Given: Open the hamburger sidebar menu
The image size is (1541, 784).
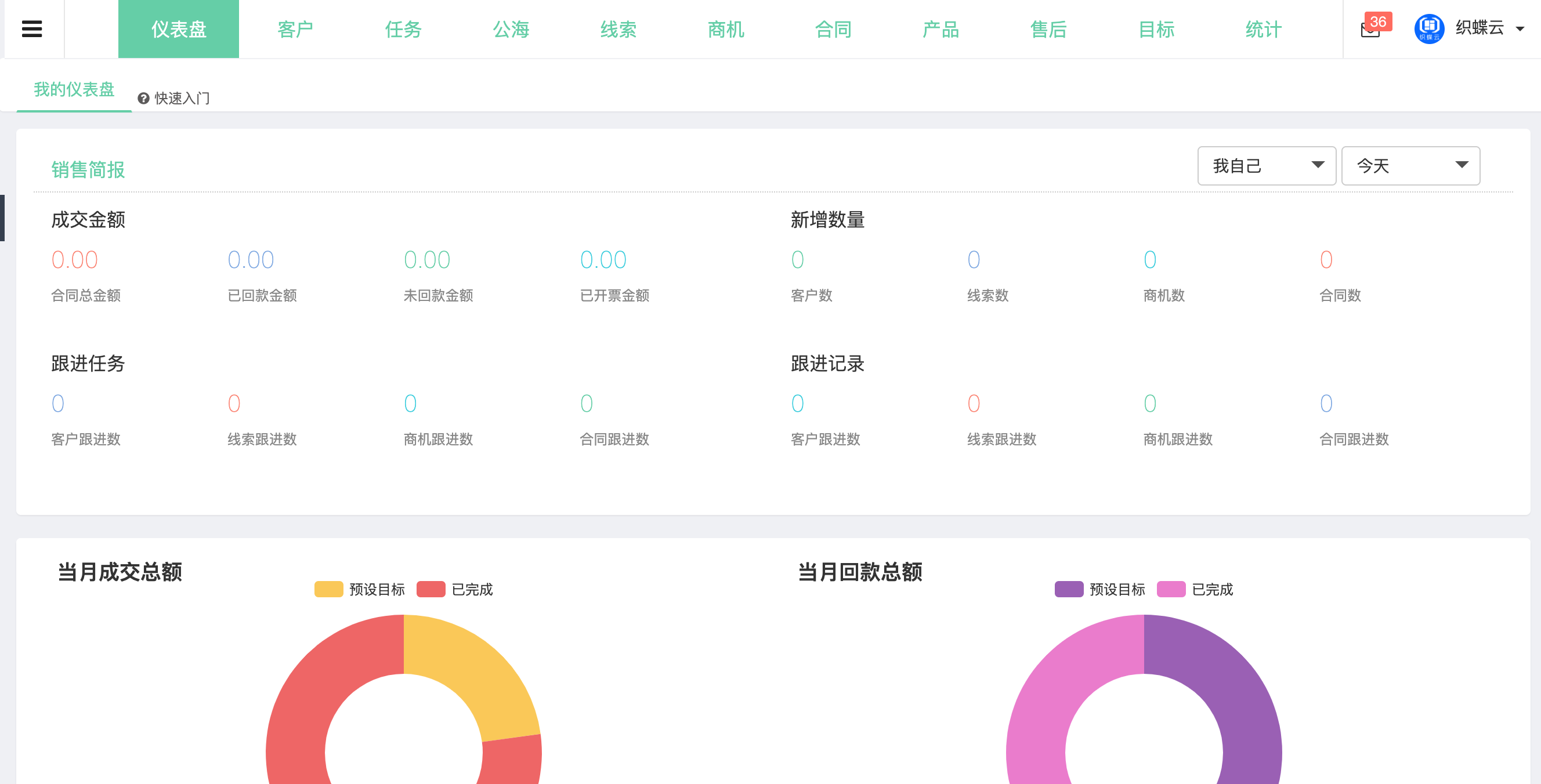Looking at the screenshot, I should (x=32, y=29).
